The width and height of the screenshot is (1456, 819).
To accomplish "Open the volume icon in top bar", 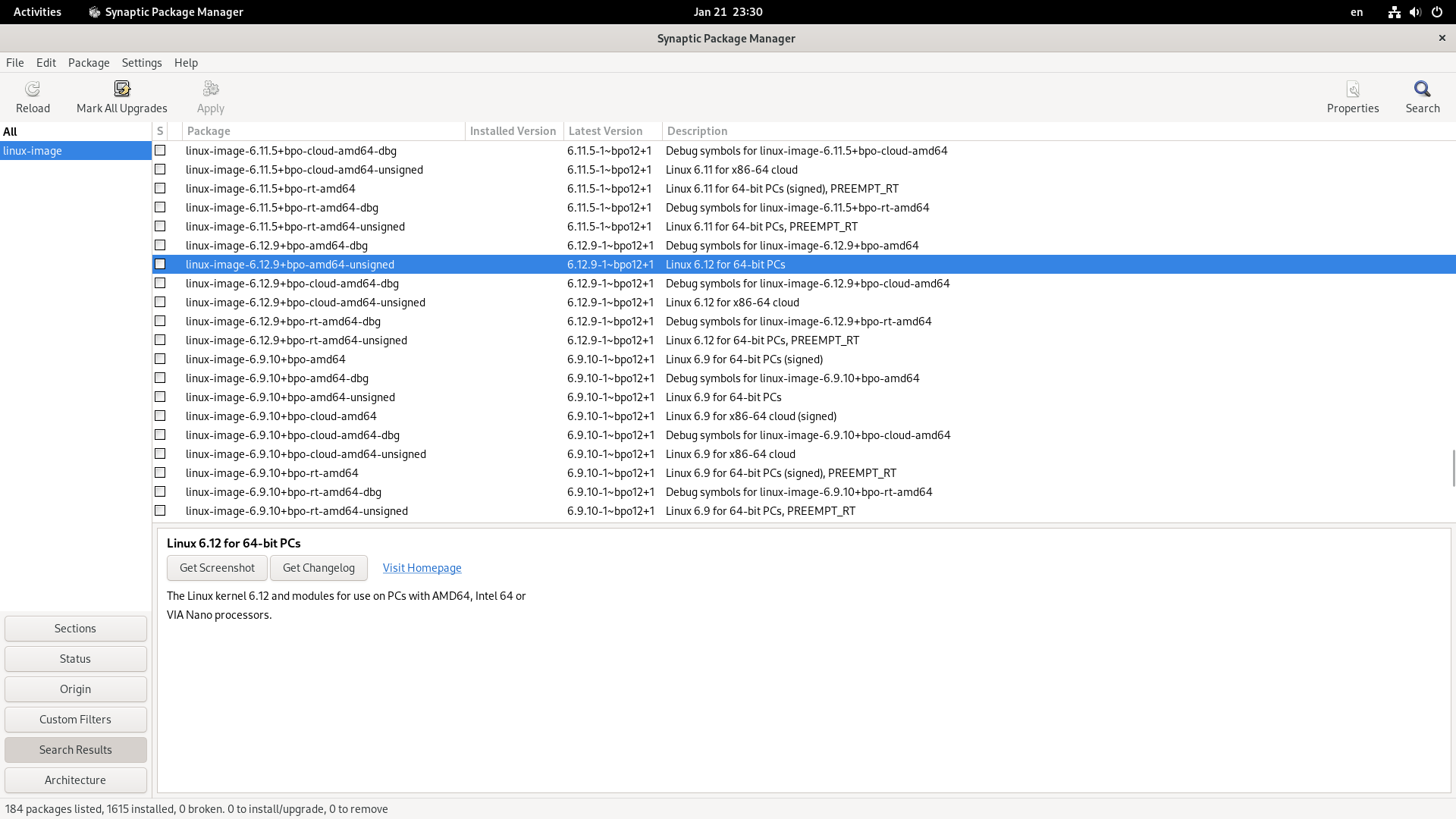I will (x=1415, y=12).
